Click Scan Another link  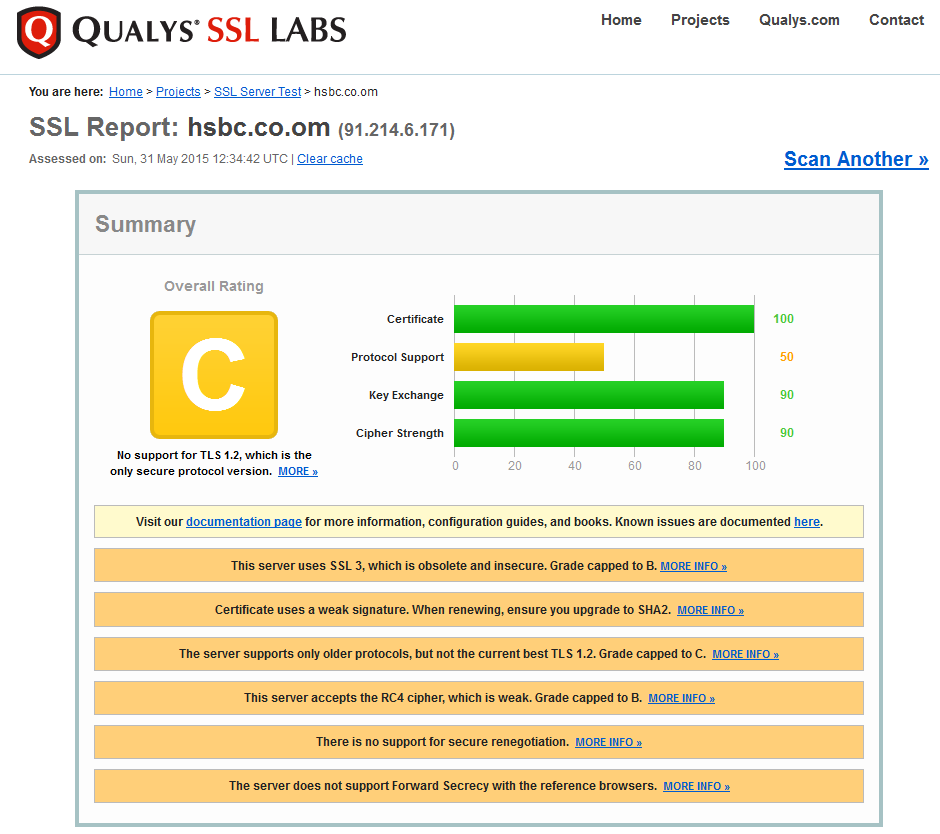point(856,159)
